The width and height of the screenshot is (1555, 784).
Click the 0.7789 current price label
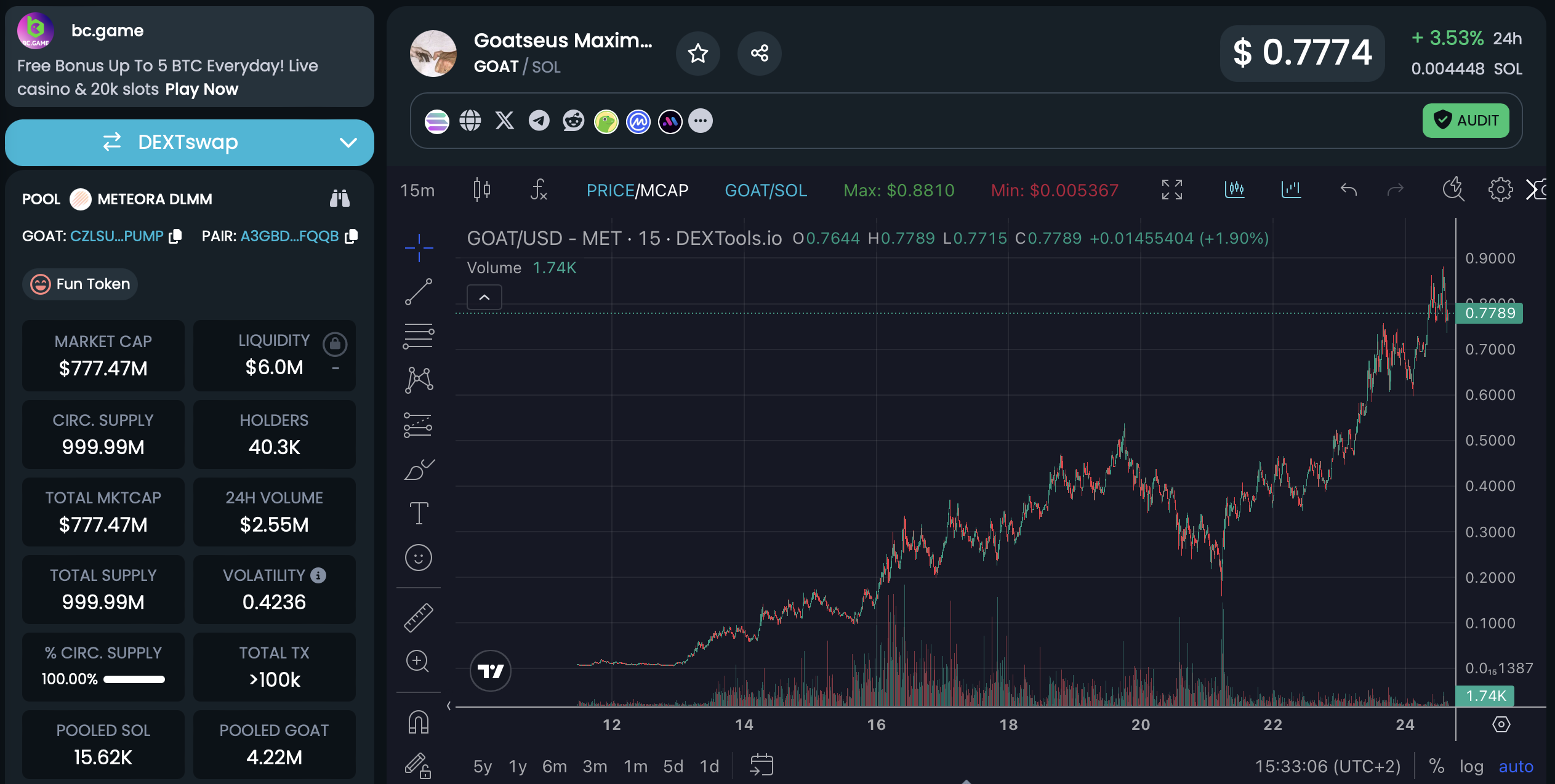1489,313
